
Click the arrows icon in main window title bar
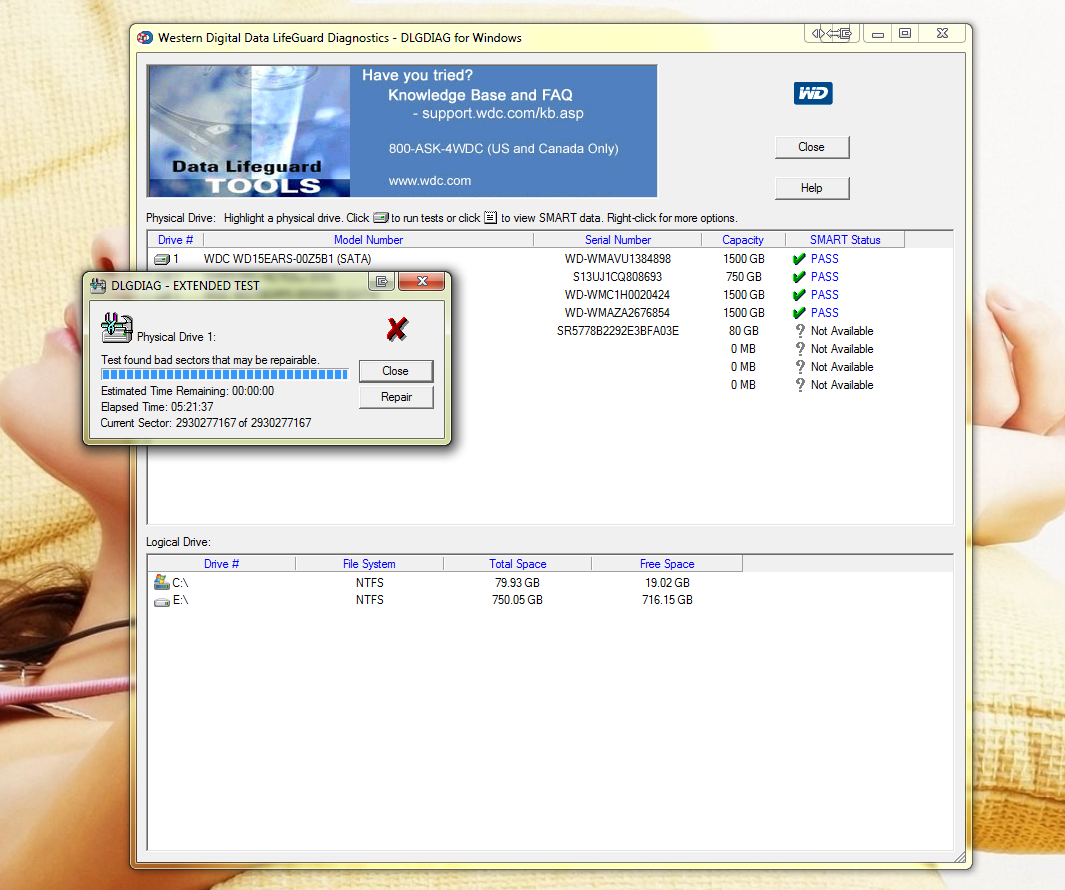tap(831, 33)
